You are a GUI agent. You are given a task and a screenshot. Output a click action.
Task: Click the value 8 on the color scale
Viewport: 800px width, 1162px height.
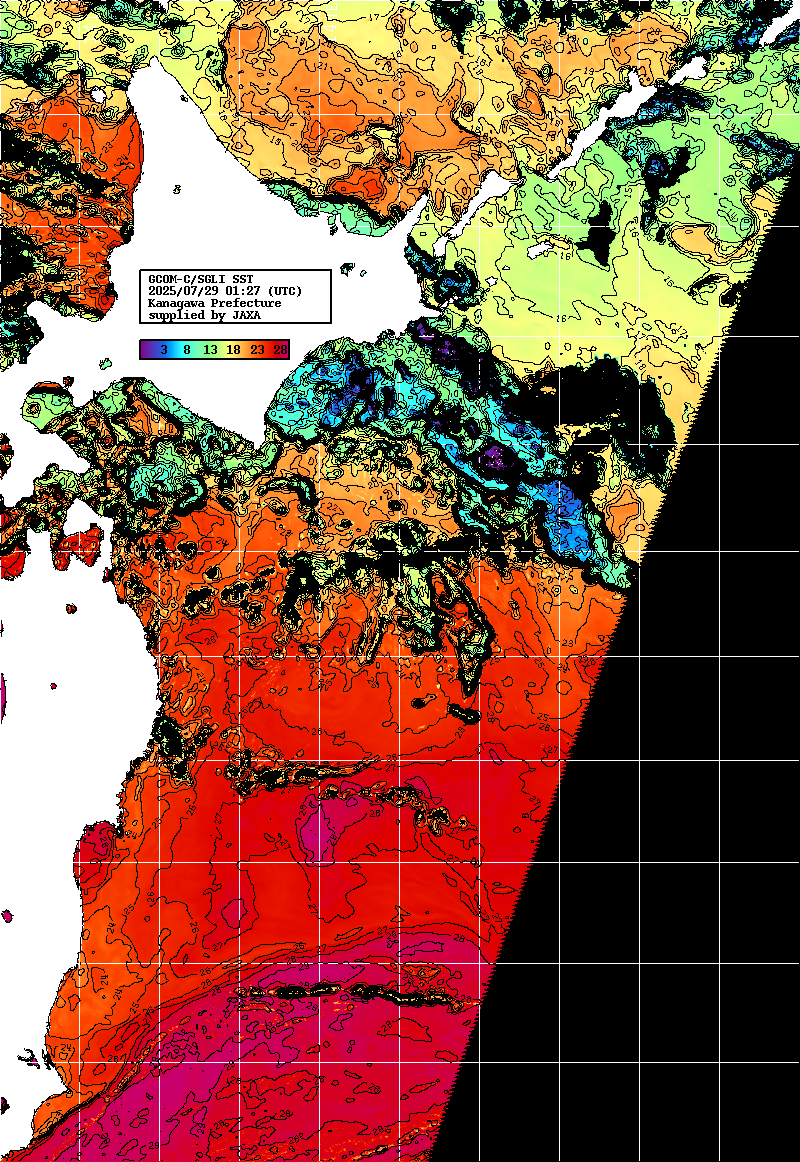click(187, 350)
